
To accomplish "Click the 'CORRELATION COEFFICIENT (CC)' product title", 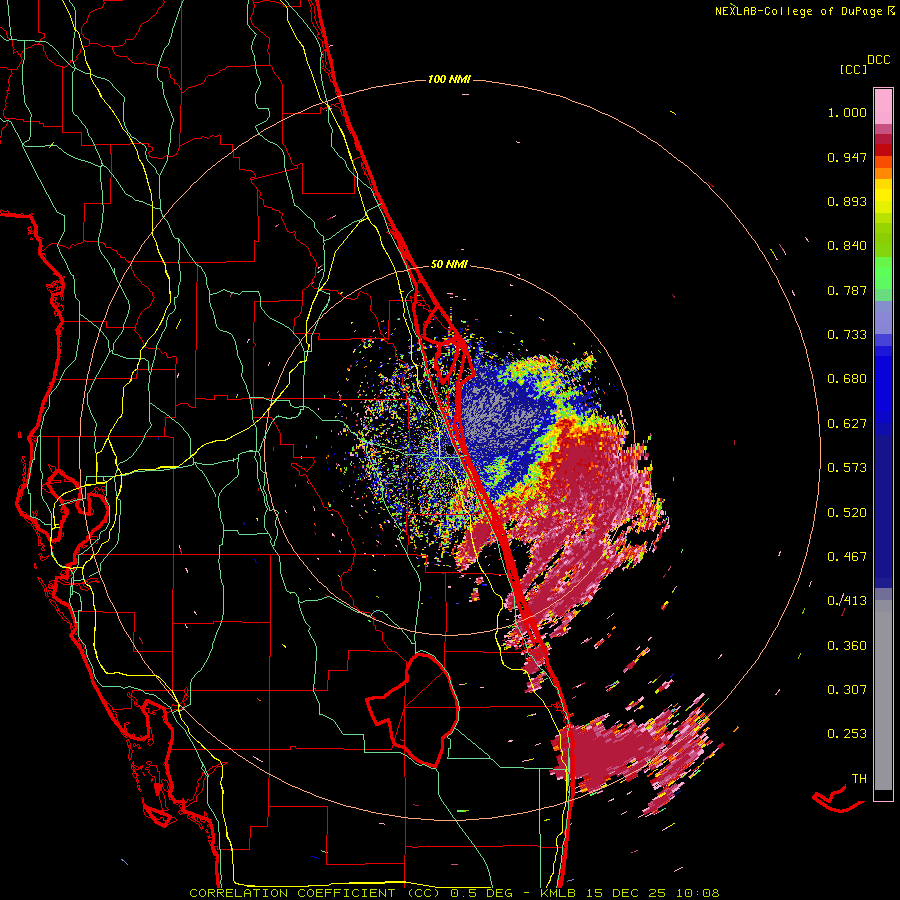I will click(x=315, y=893).
